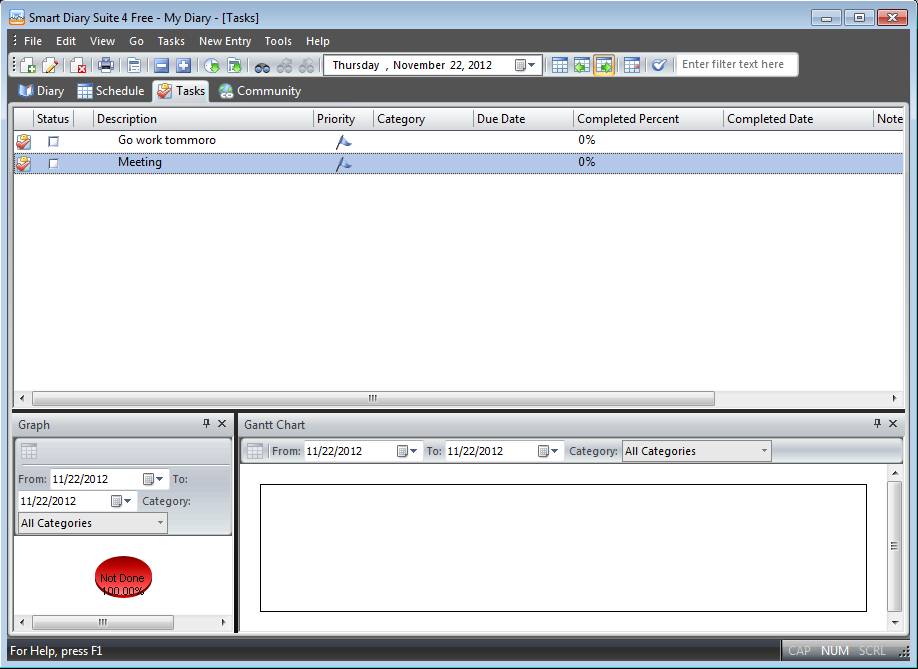Mark the 'Meeting' task checkbox as done
The image size is (918, 669).
pos(54,163)
